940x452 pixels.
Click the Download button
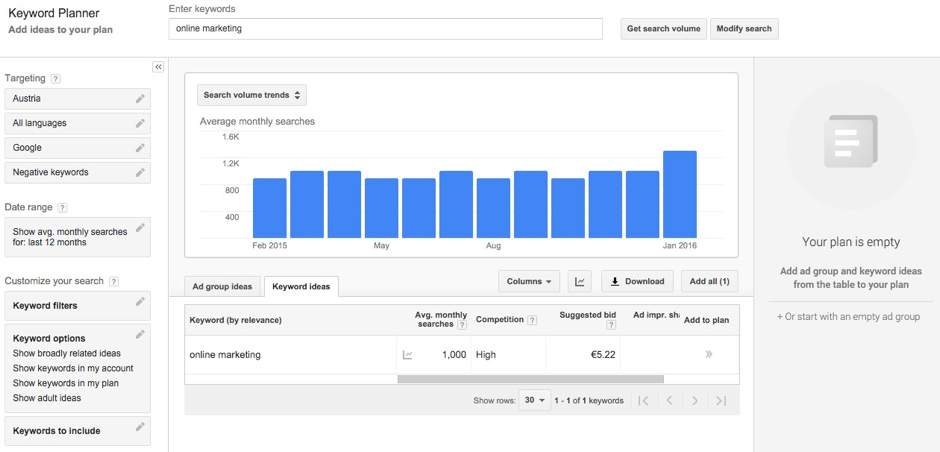(x=637, y=281)
